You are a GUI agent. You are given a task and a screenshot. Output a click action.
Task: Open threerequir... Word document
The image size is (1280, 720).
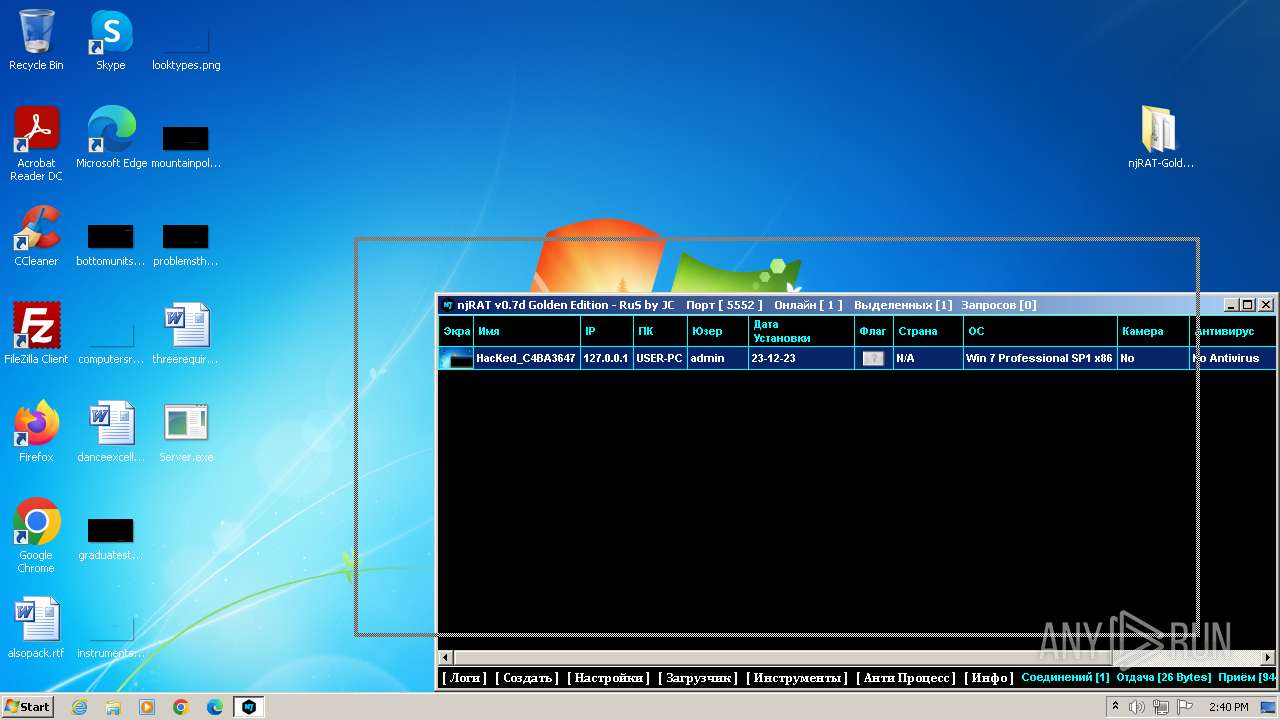186,334
